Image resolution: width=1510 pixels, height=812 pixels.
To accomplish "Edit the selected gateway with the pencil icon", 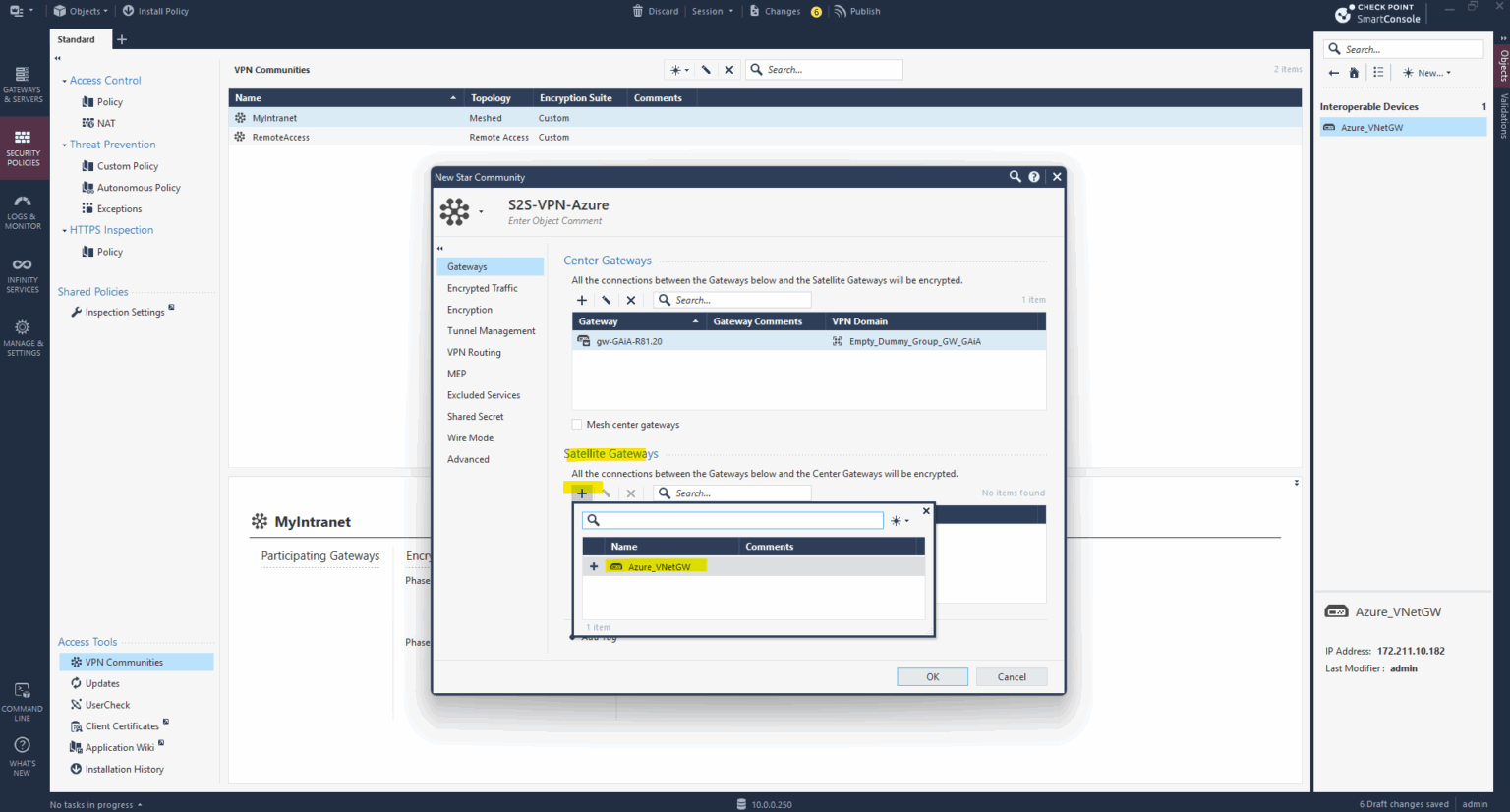I will 606,300.
